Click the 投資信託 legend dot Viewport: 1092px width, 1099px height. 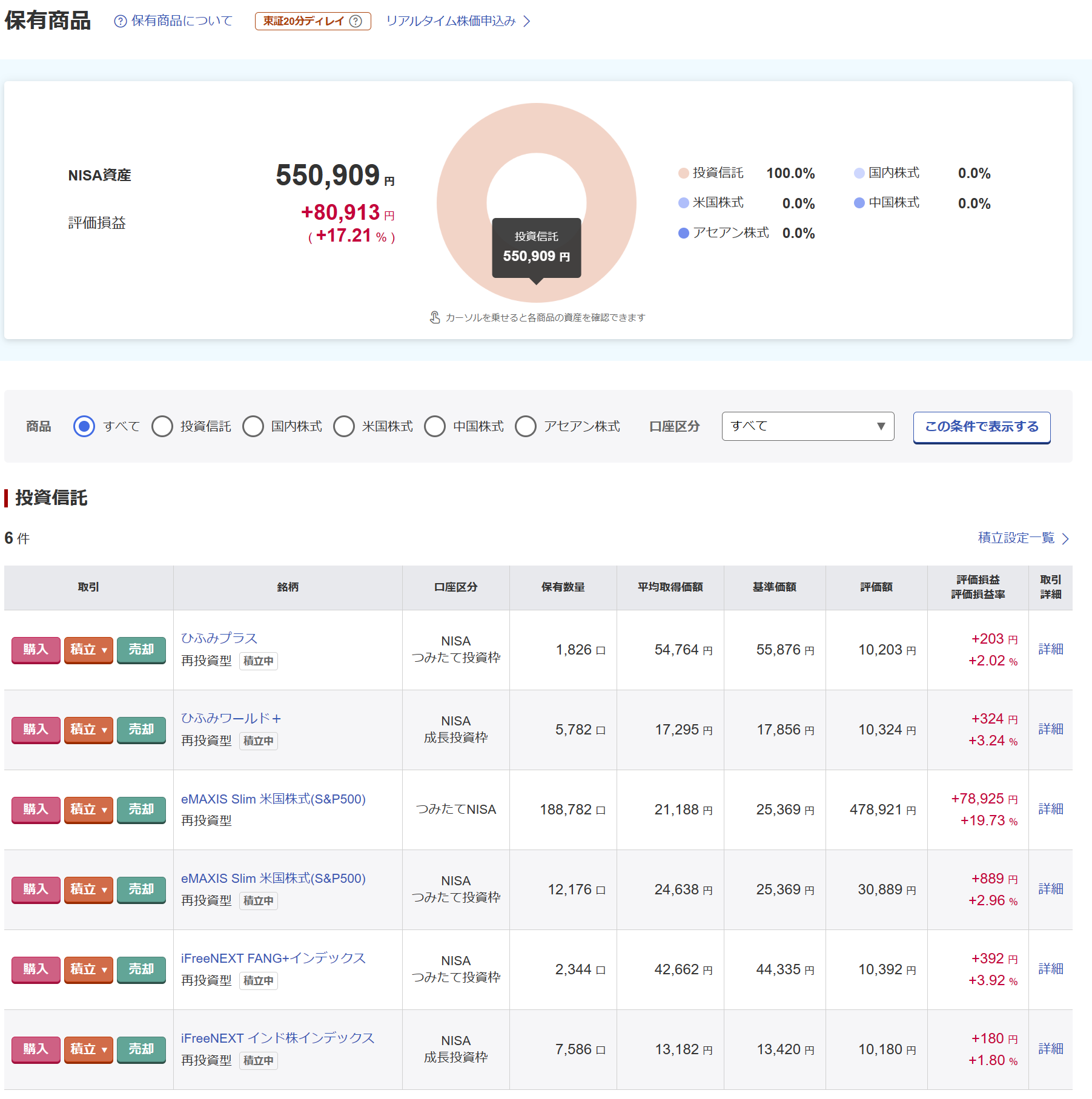(x=684, y=173)
